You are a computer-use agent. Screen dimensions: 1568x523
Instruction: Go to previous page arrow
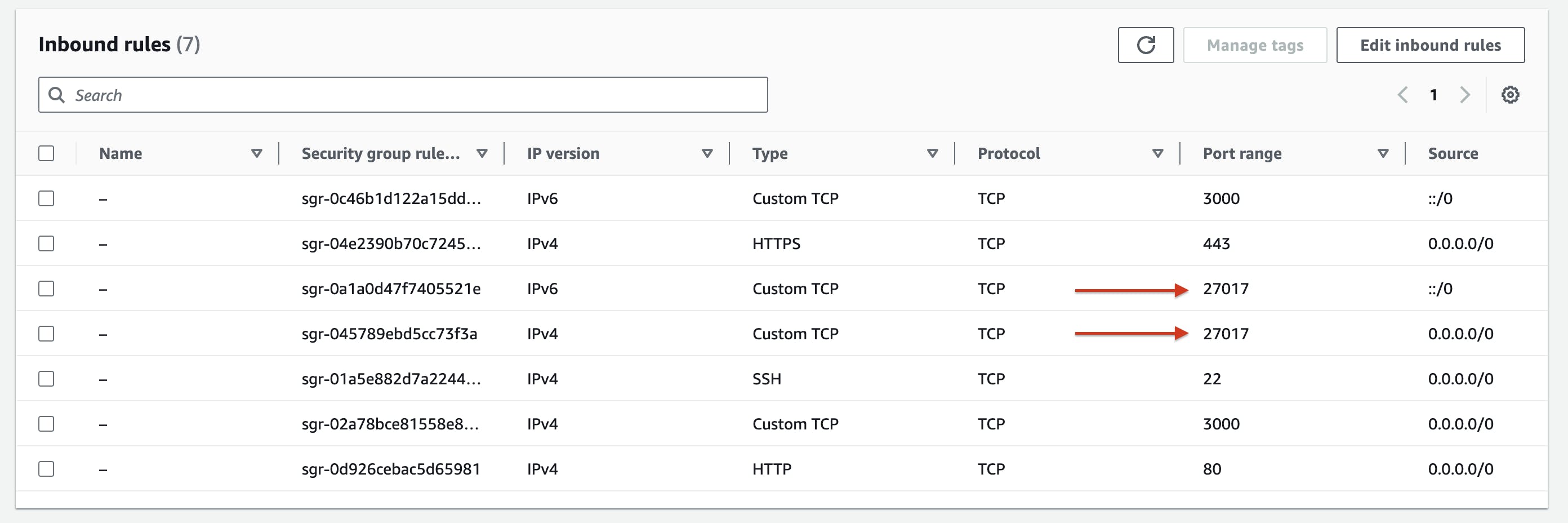pyautogui.click(x=1402, y=95)
